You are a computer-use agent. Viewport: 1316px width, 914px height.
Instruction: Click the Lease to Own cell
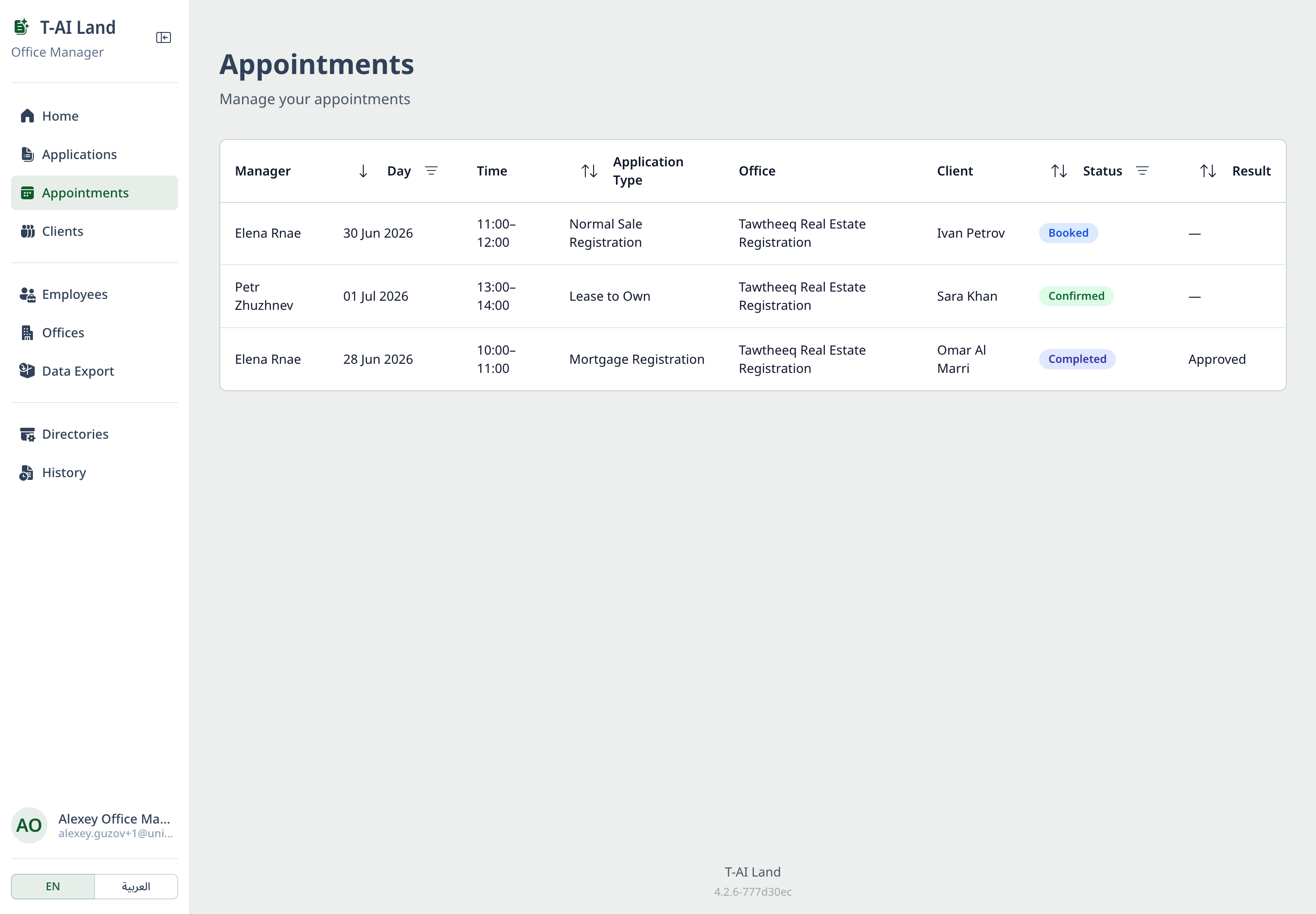coord(610,296)
